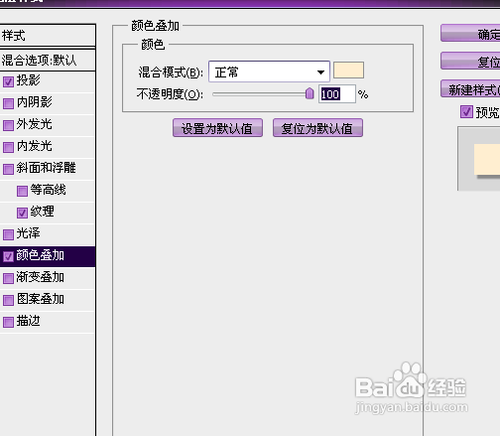Open the 渐变叠加 settings row

47,278
